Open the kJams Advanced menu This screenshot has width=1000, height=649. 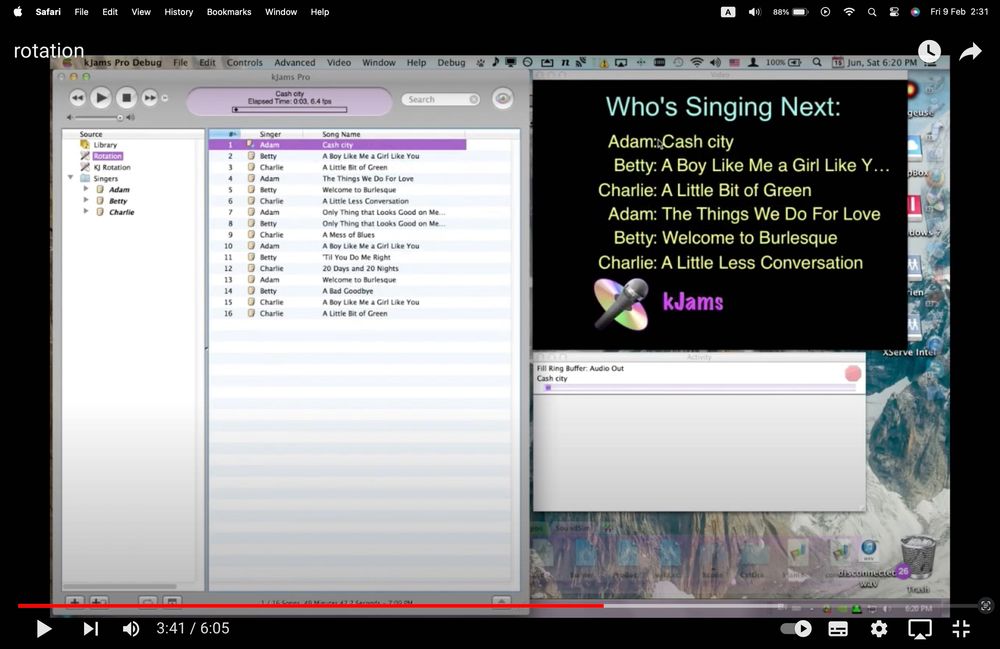point(295,62)
